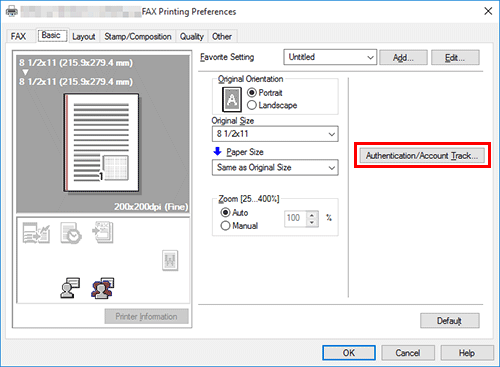The height and width of the screenshot is (367, 500).
Task: Click the grayed watermark stamp icon
Action: tap(170, 260)
